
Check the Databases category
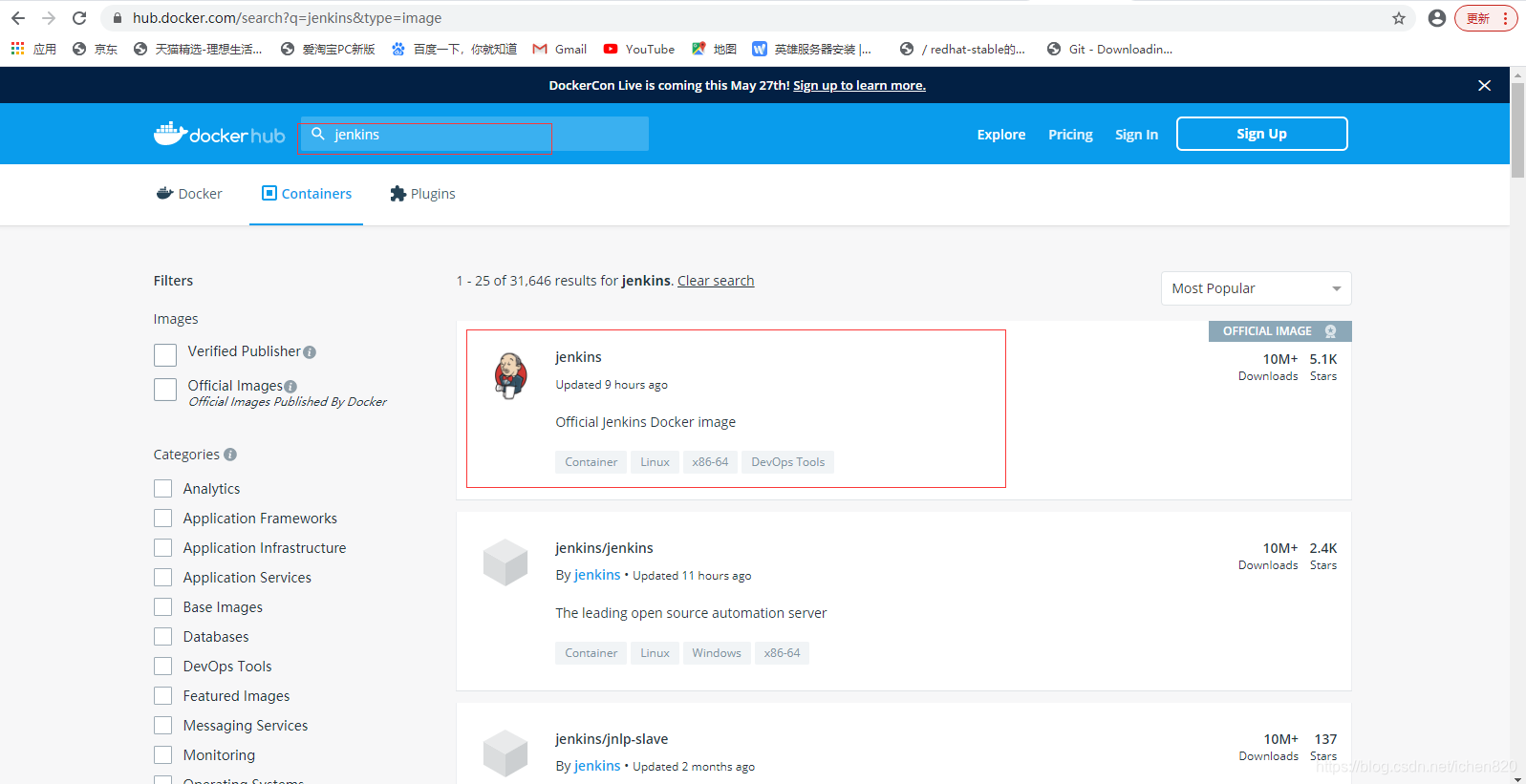(x=163, y=637)
